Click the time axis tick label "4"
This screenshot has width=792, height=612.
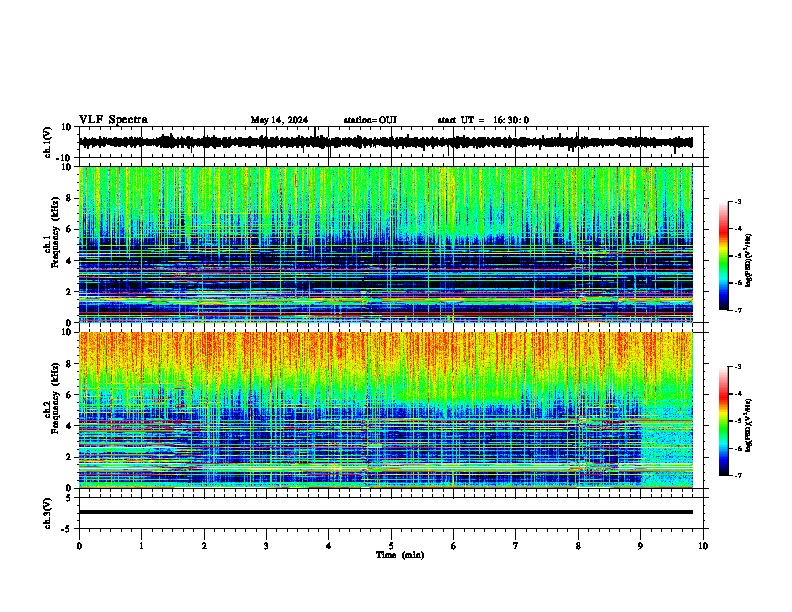click(329, 546)
